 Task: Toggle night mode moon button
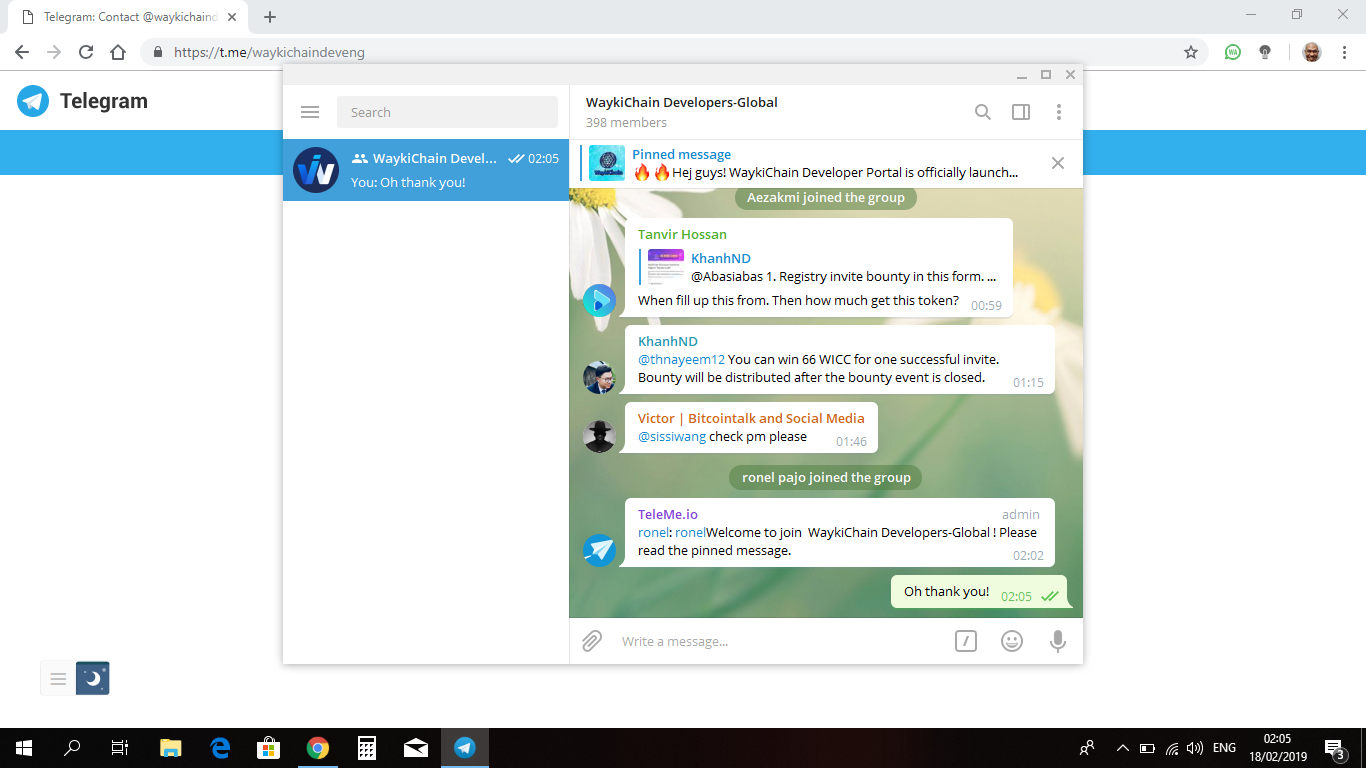point(93,678)
